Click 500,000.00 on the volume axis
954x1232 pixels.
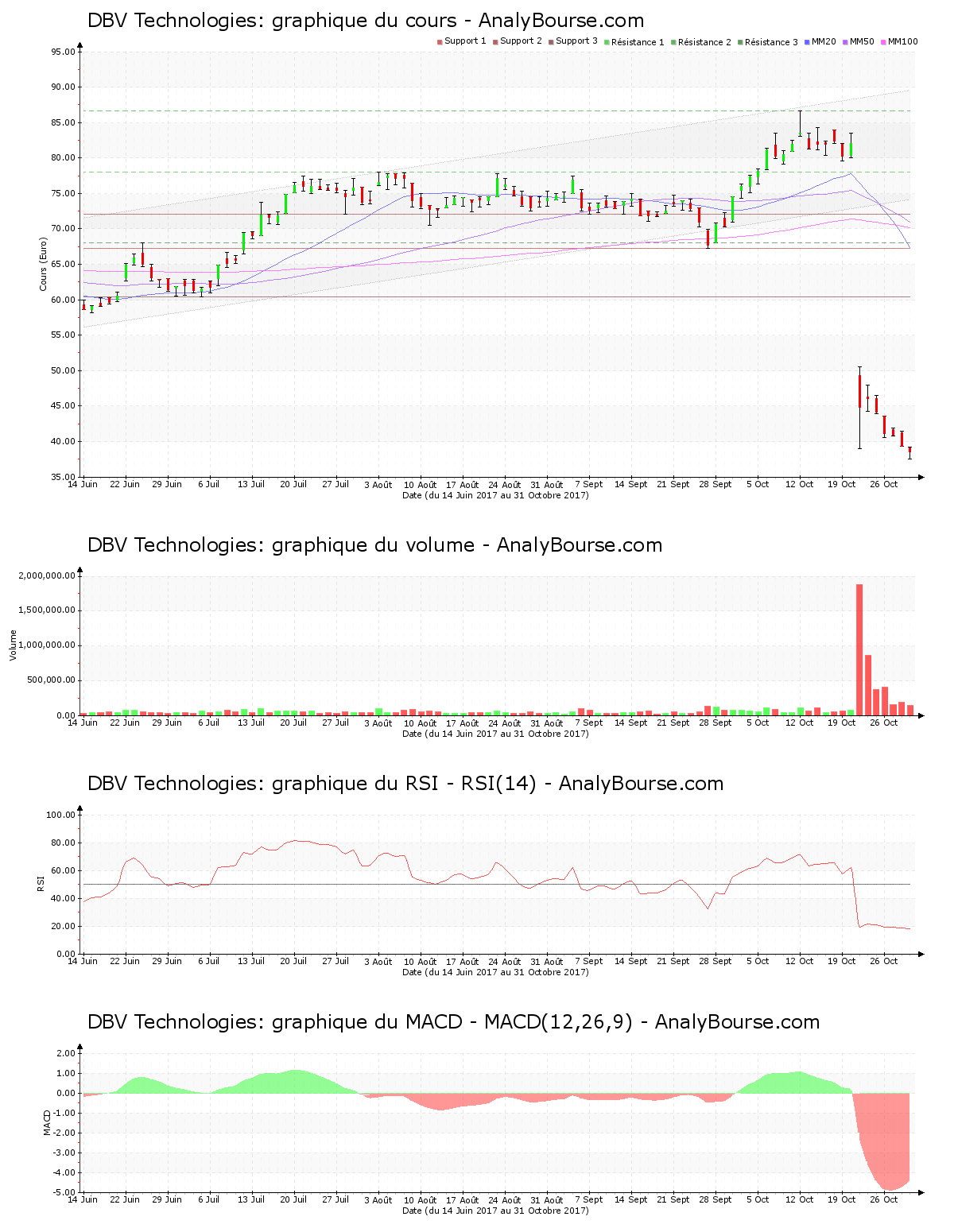pyautogui.click(x=51, y=681)
